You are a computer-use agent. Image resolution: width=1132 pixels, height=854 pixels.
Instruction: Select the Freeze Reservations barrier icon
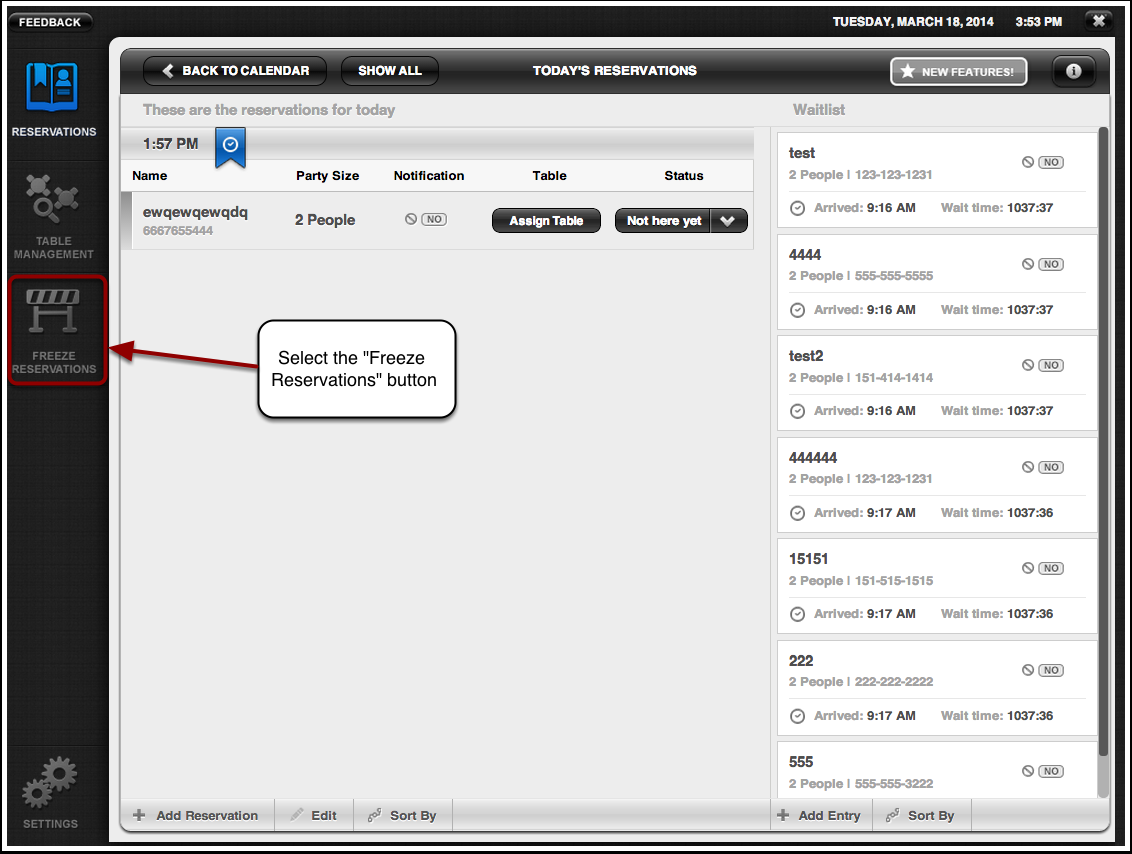pos(53,310)
